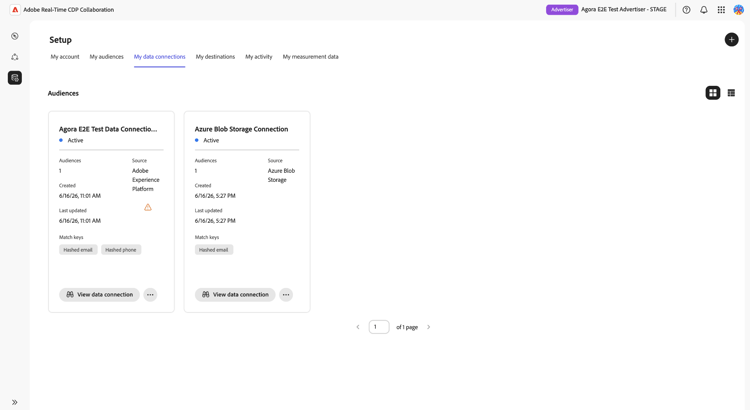Click Agora E2E Test Advertiser - STAGE name
Screen dimensions: 750x410
(x=624, y=10)
